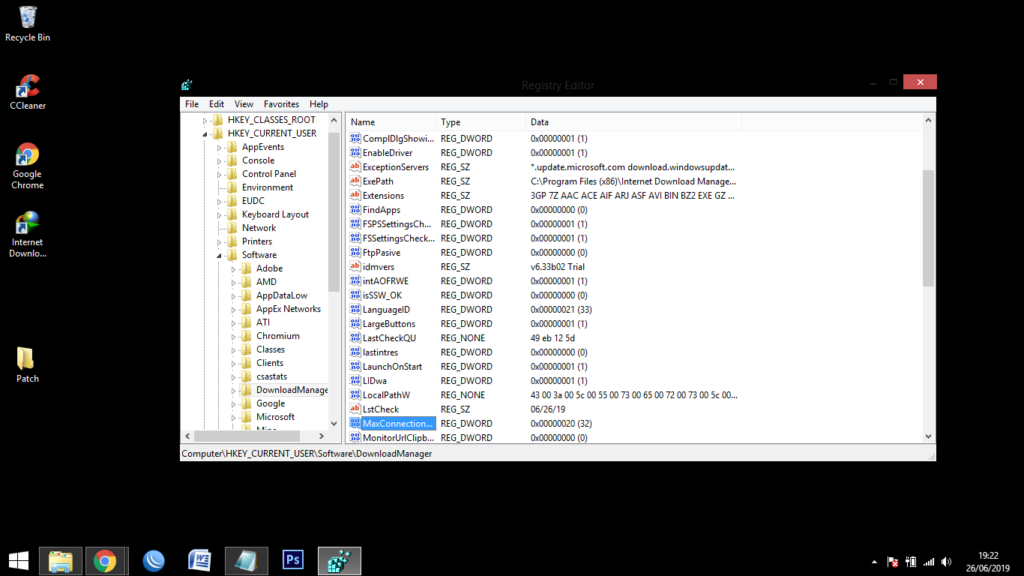This screenshot has width=1024, height=576.
Task: Select the LaunchOnStart value
Action: (392, 366)
